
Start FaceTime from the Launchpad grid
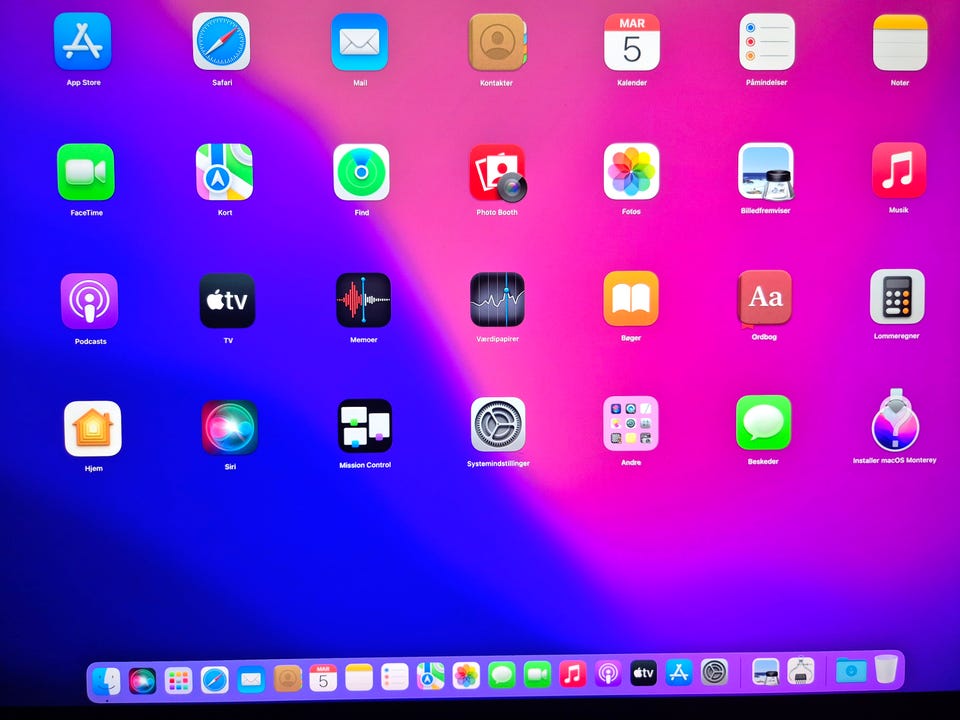[86, 172]
